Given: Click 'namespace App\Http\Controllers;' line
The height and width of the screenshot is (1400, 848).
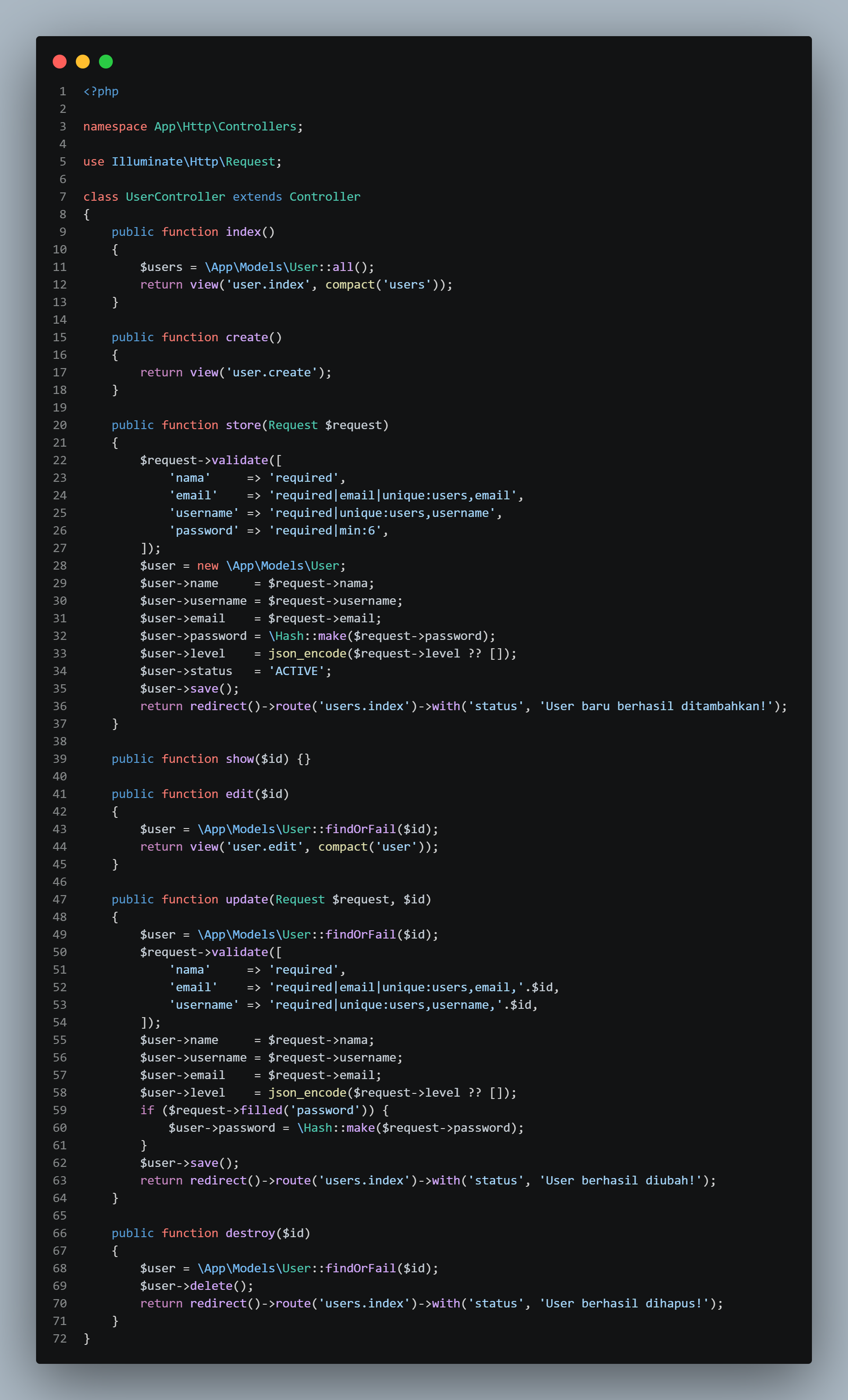Looking at the screenshot, I should coord(193,127).
